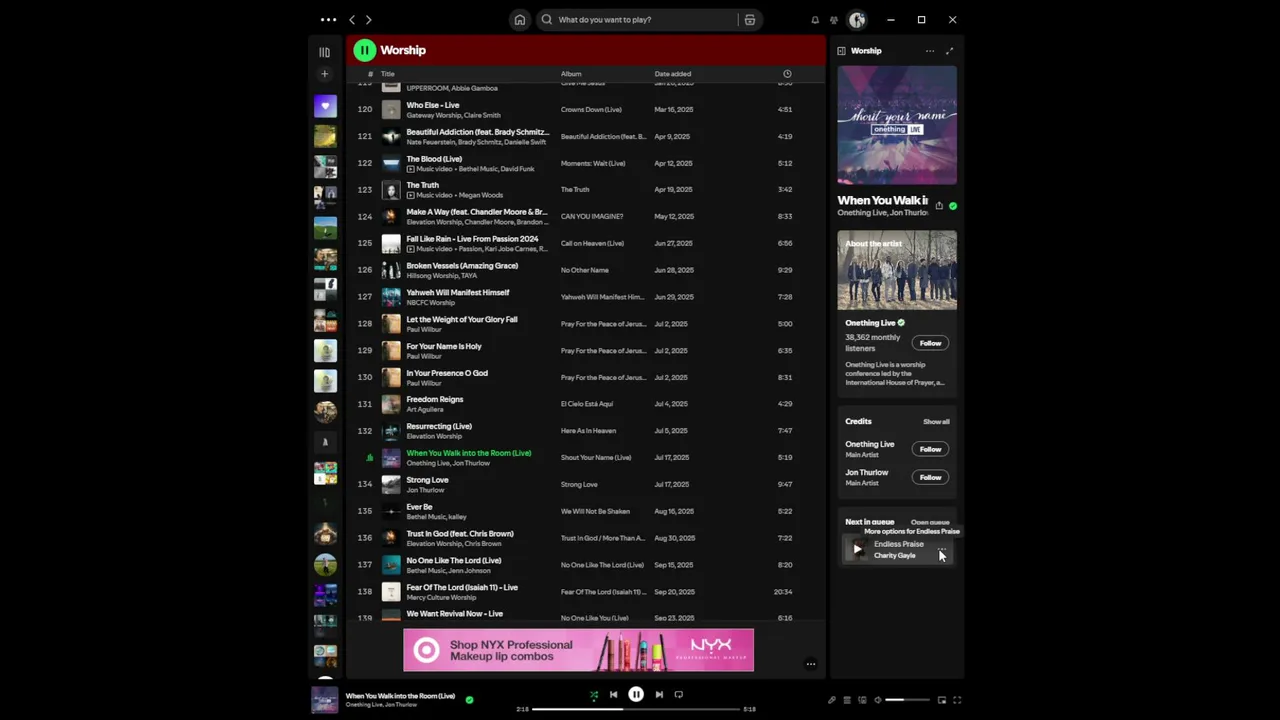
Task: Click the video icon under The Blood (Live)
Action: [410, 169]
